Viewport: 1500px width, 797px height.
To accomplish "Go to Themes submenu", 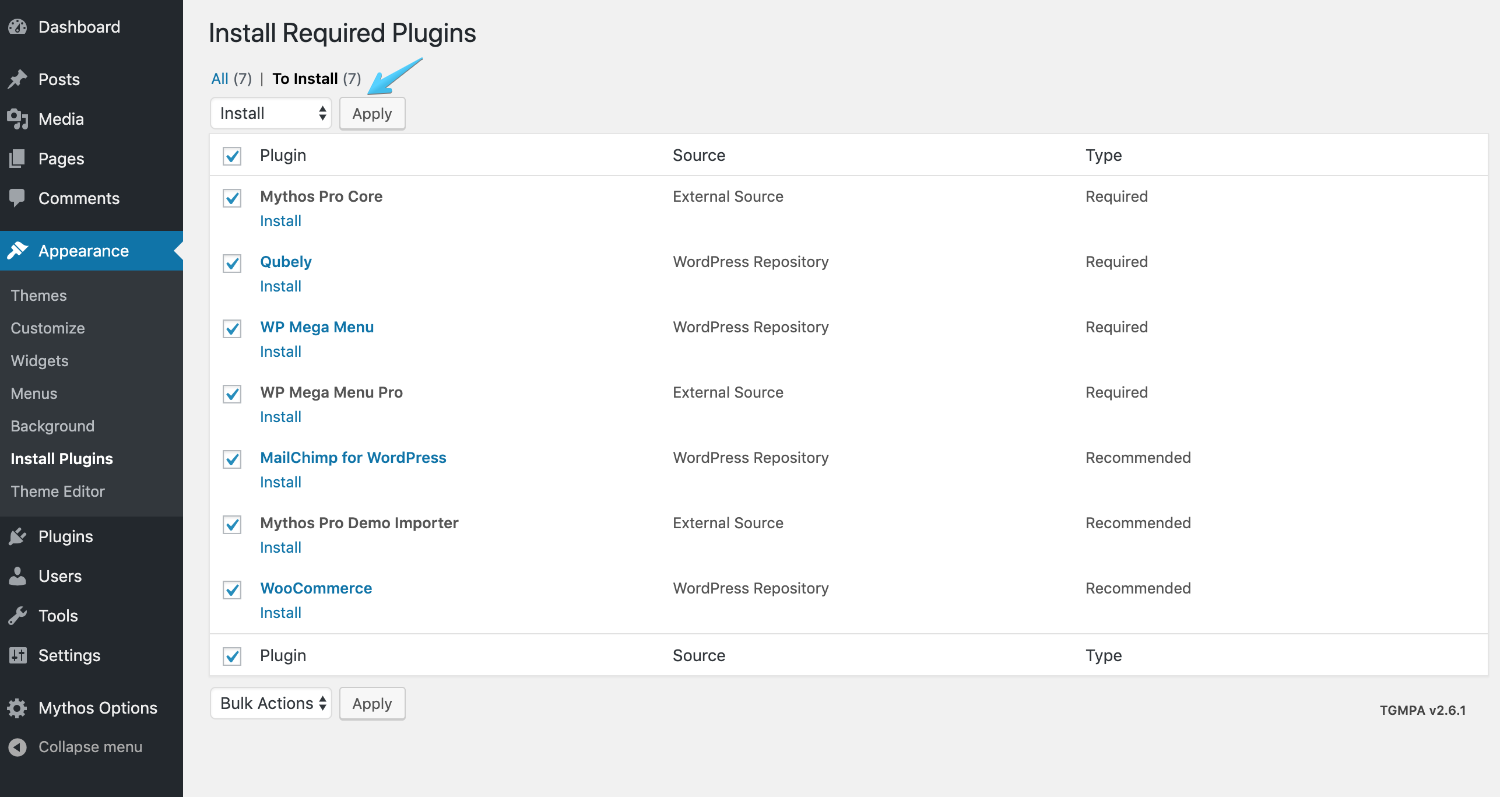I will click(39, 295).
